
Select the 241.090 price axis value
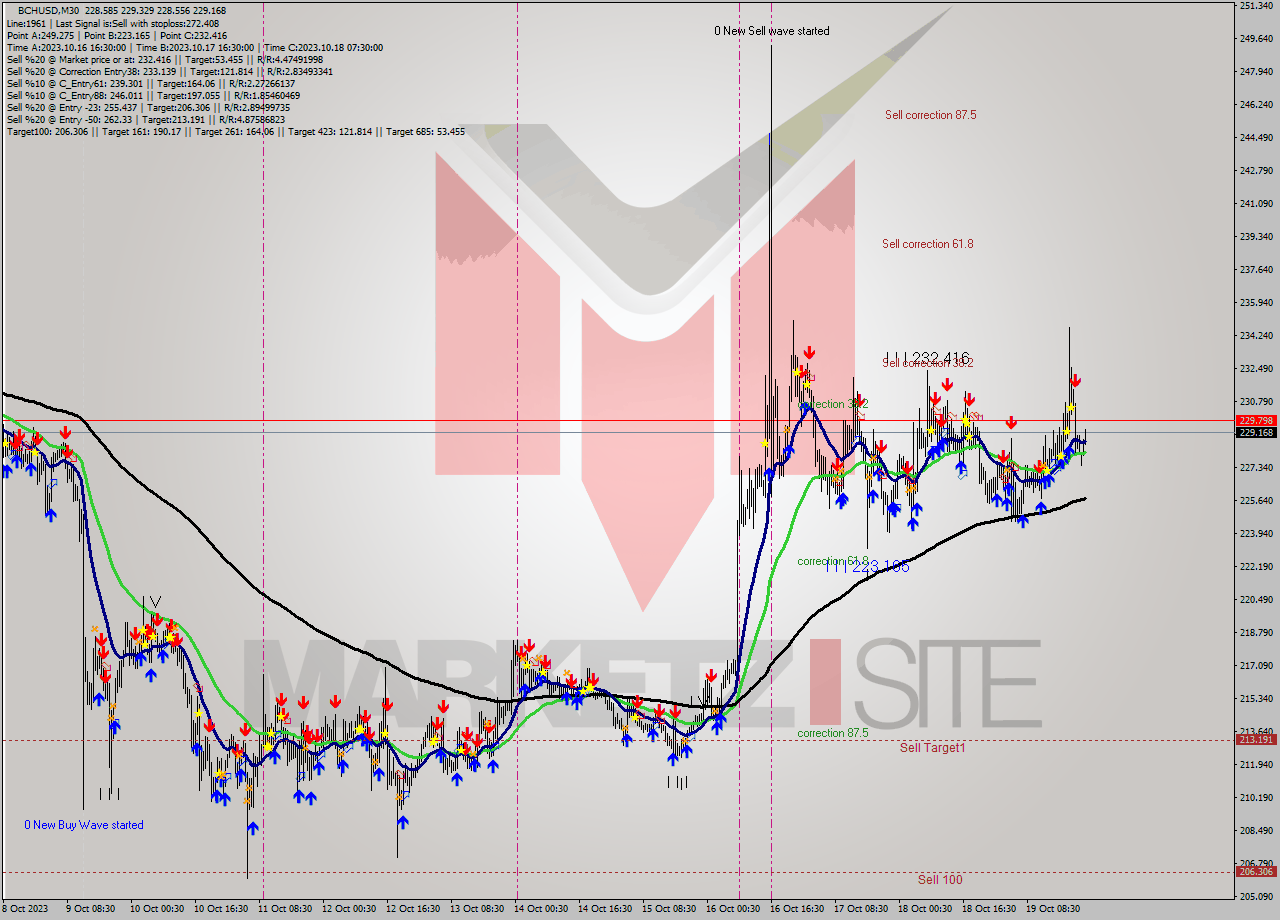point(1255,204)
